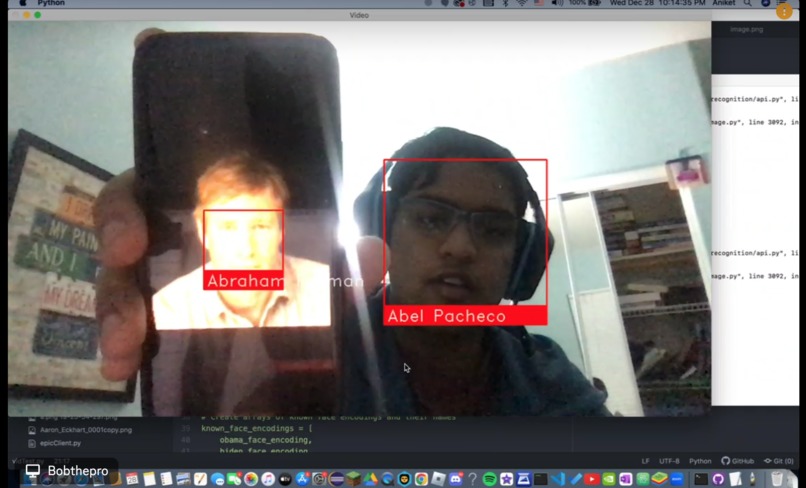Open FaceTime from the dock
The image size is (806, 488).
click(234, 479)
